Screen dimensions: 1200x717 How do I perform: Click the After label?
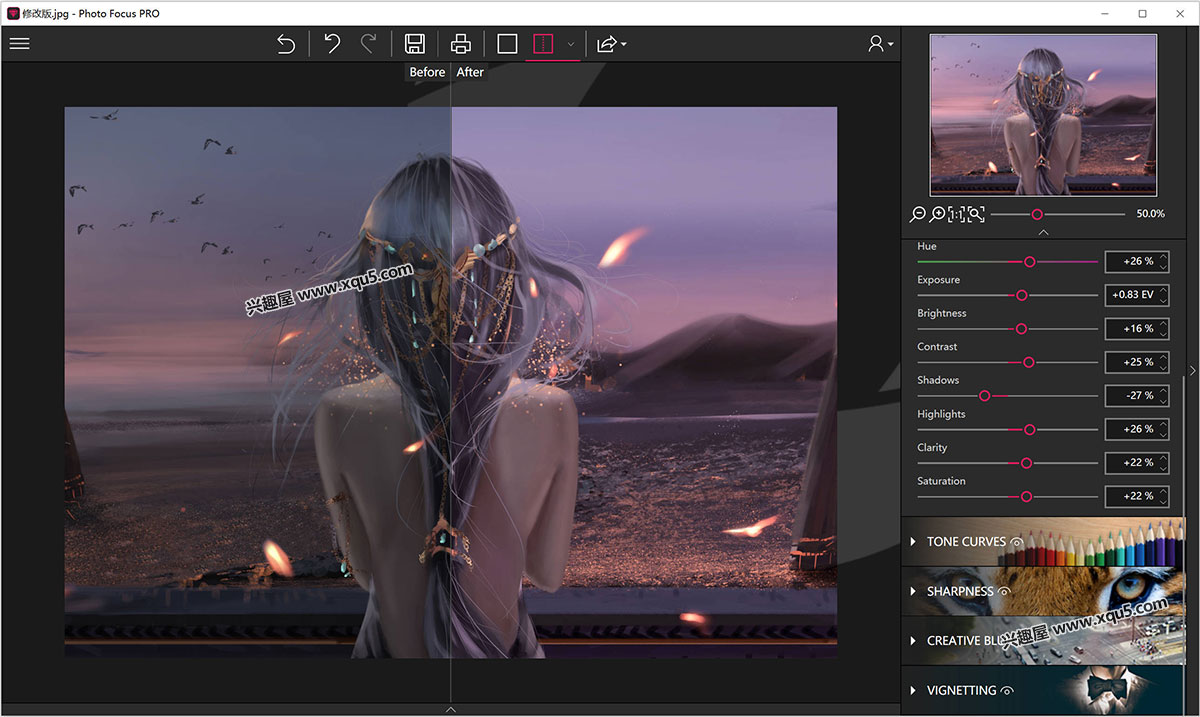click(470, 72)
